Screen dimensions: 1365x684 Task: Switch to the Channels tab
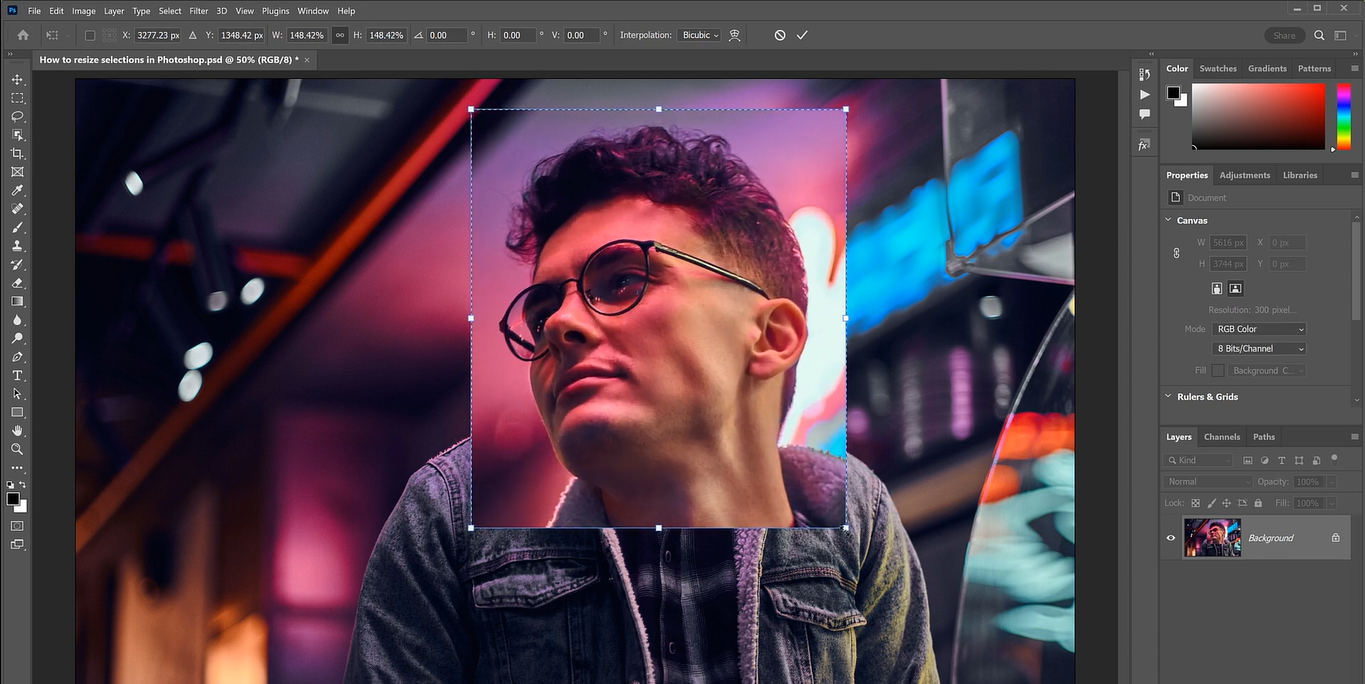click(x=1221, y=437)
